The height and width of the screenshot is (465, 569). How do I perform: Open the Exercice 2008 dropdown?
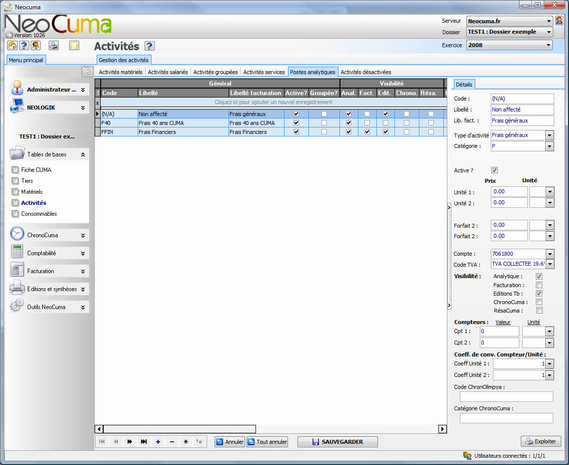coord(509,45)
